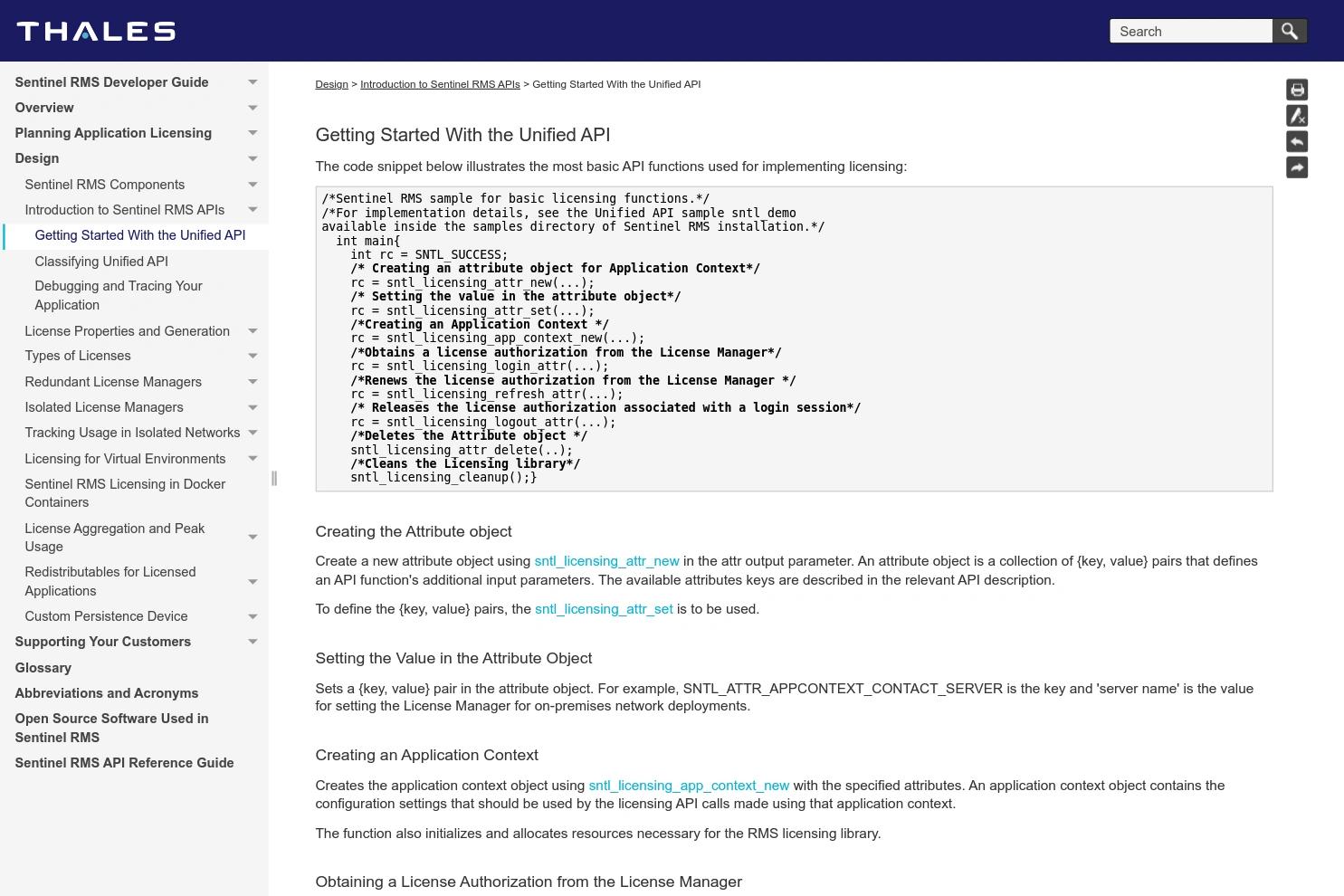
Task: Open Sentinel RMS API Reference Guide
Action: tap(124, 763)
